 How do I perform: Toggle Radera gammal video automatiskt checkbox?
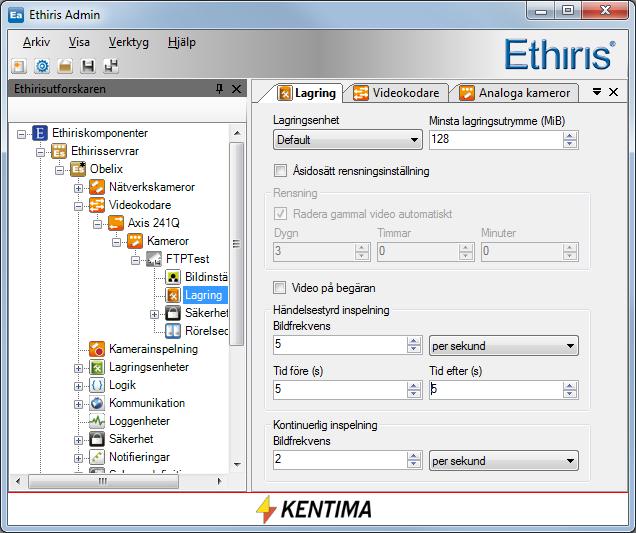[x=280, y=214]
